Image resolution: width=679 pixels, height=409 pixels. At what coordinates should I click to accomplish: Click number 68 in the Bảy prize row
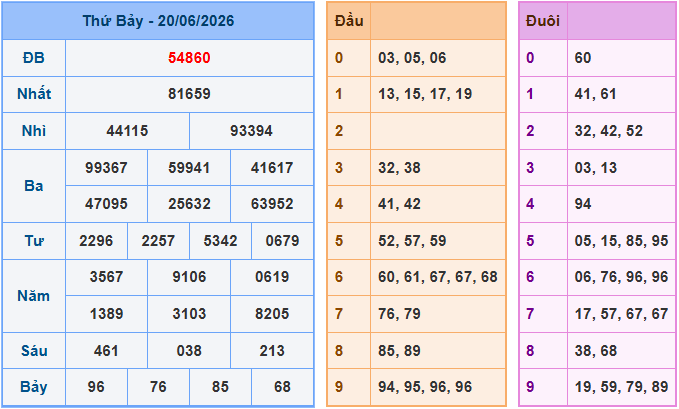[x=282, y=387]
